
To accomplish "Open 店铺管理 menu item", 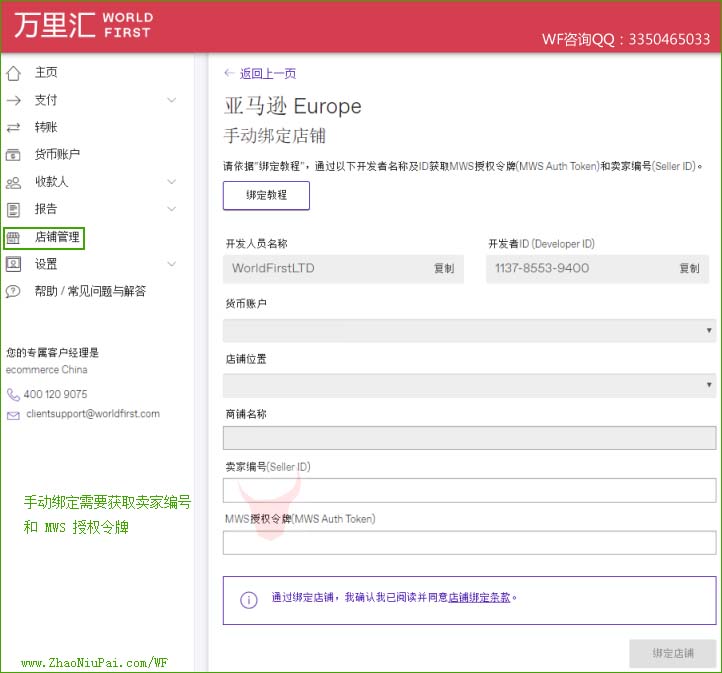I will (x=57, y=237).
